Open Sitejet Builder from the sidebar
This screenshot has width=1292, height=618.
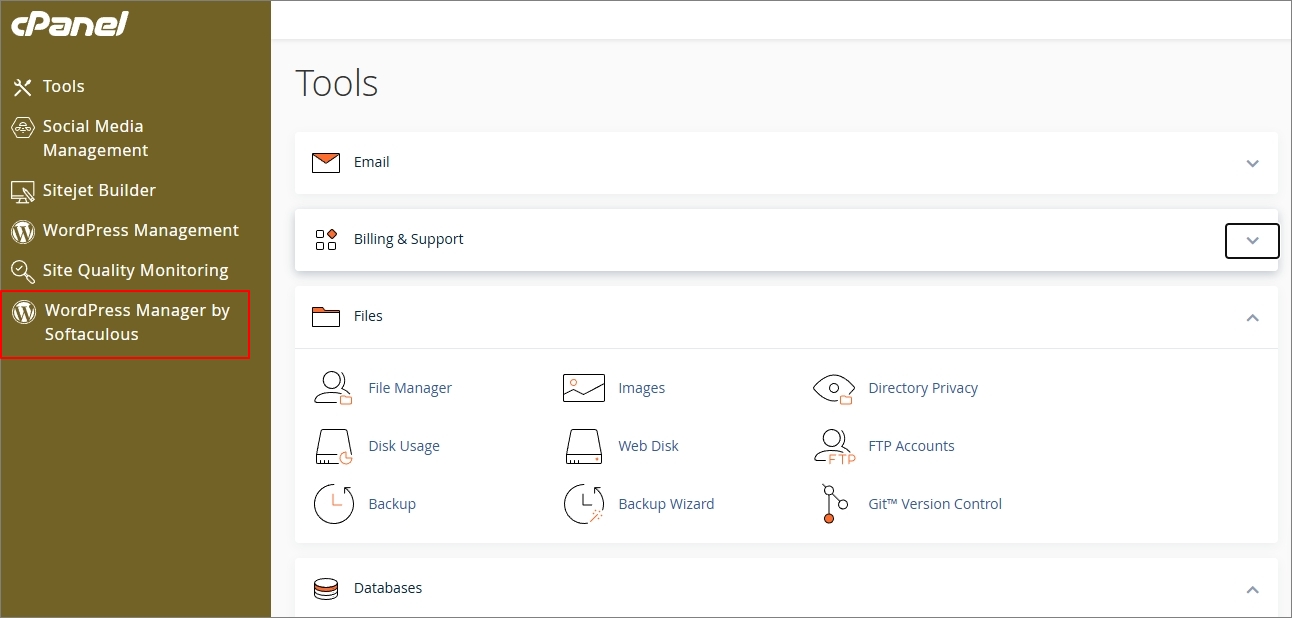pyautogui.click(x=98, y=190)
